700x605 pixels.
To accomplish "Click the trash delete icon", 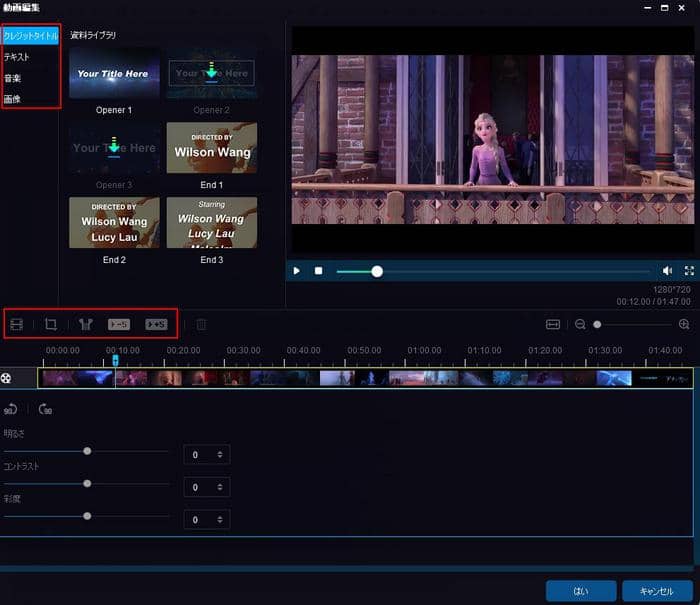I will tap(201, 324).
